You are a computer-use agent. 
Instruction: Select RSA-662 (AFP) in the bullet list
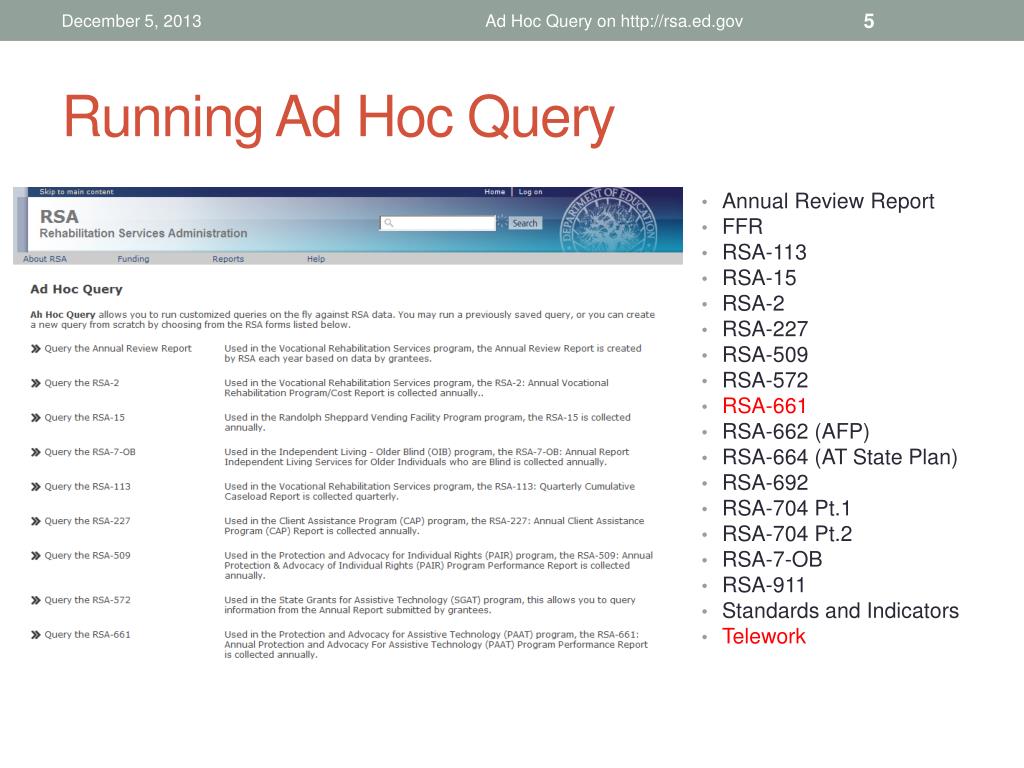795,432
